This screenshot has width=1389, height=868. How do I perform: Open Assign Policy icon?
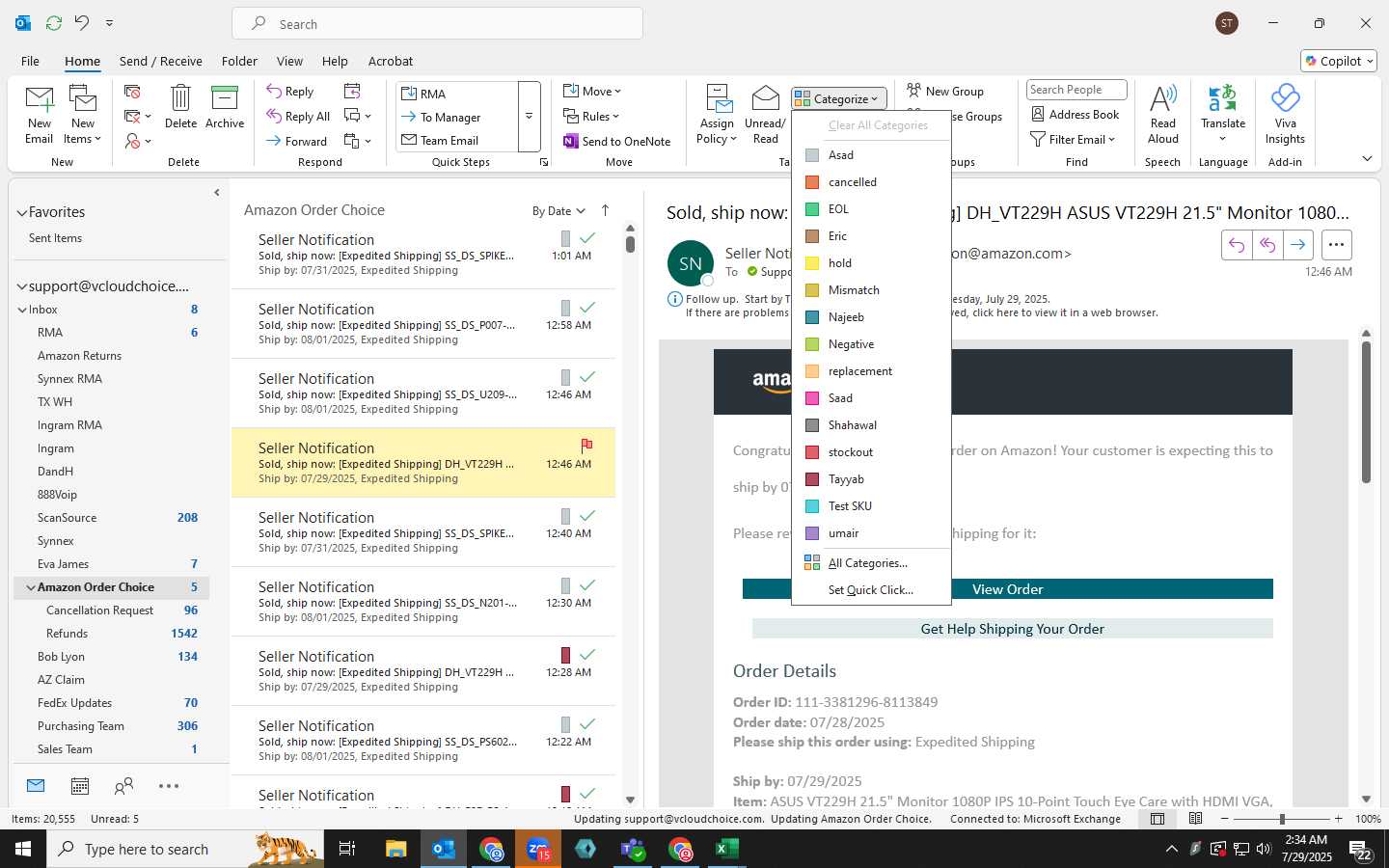point(718,98)
